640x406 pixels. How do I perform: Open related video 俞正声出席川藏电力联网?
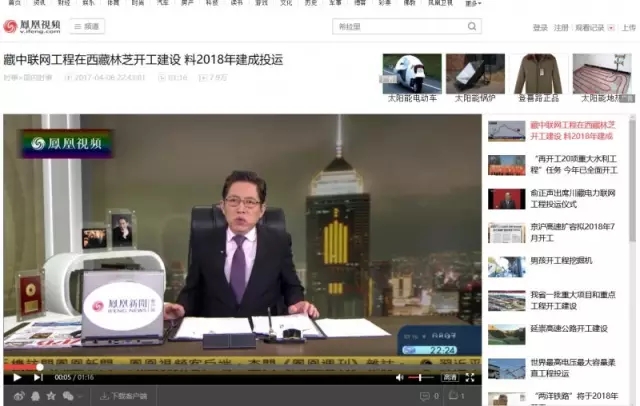pyautogui.click(x=572, y=198)
